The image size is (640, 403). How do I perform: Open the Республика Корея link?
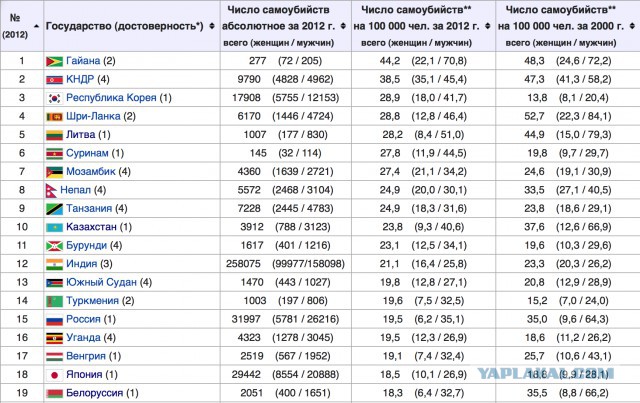[x=111, y=98]
